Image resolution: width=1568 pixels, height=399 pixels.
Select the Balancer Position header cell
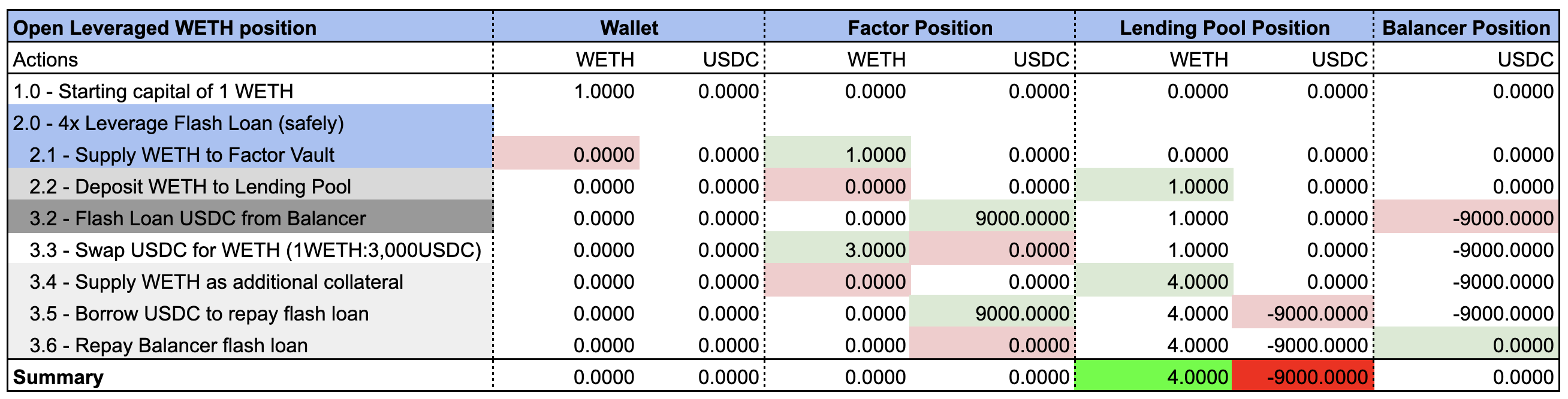pyautogui.click(x=1466, y=28)
